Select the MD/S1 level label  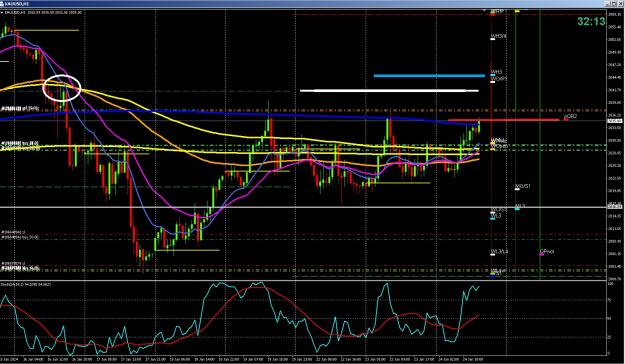click(523, 186)
